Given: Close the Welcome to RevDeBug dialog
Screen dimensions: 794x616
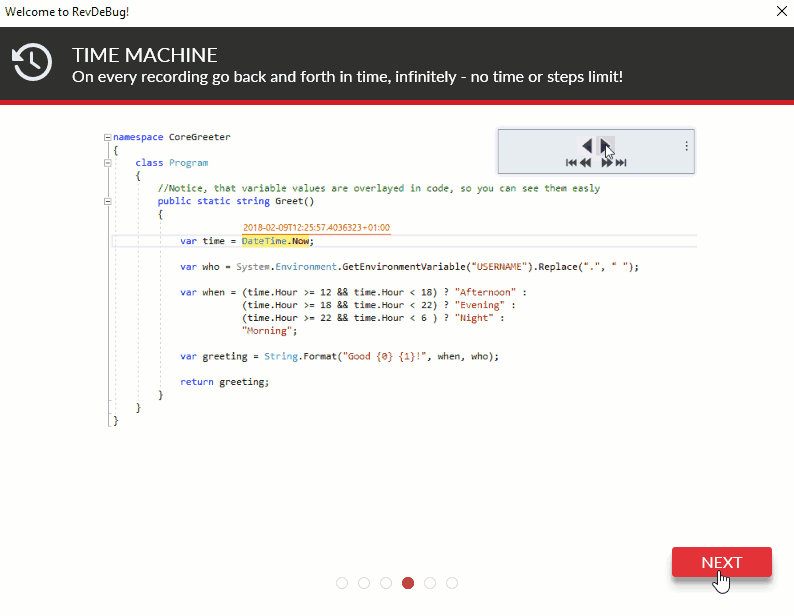Looking at the screenshot, I should click(x=781, y=11).
